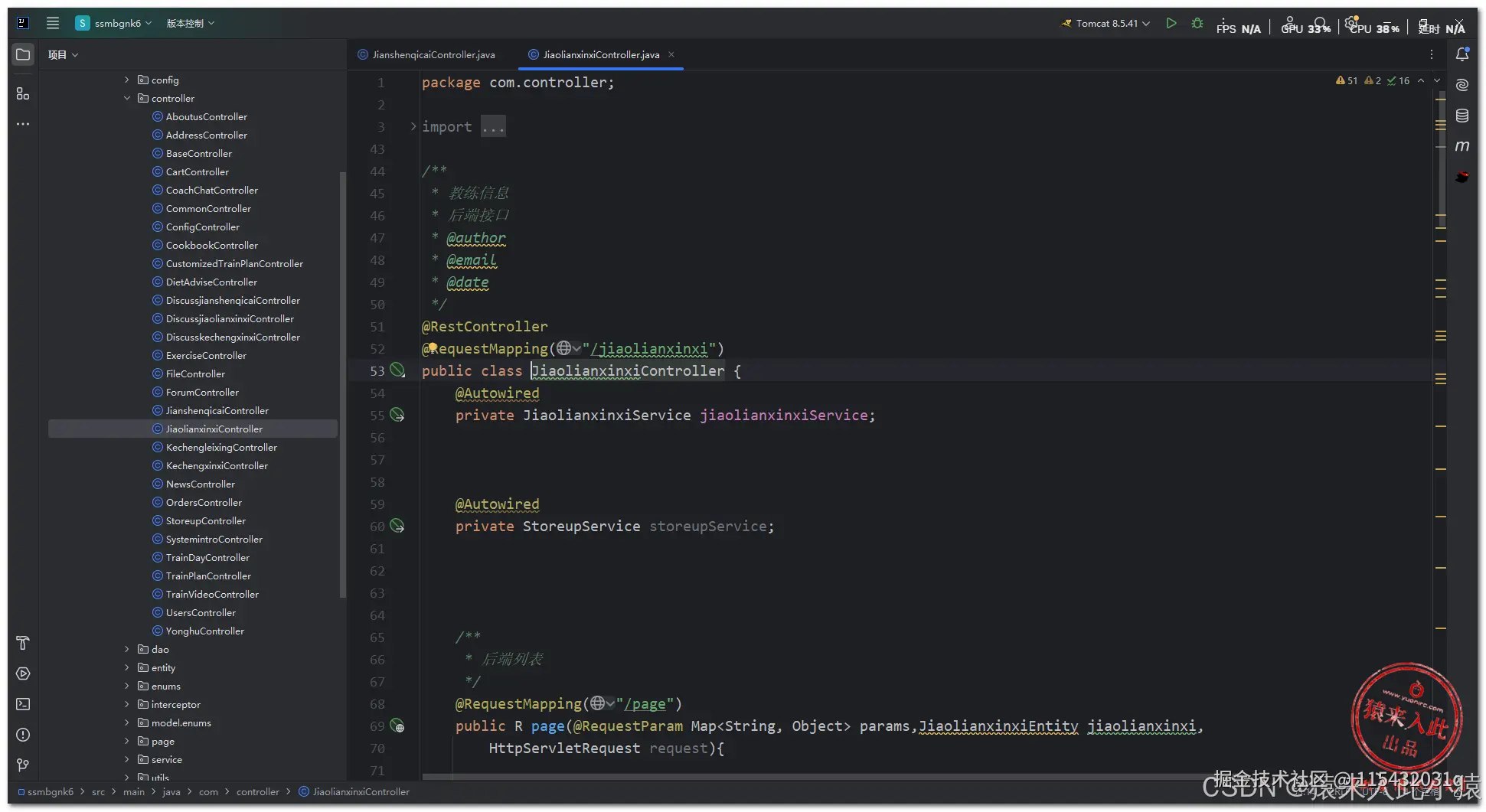Select YonghuController in project tree
The height and width of the screenshot is (812, 1486).
(204, 631)
